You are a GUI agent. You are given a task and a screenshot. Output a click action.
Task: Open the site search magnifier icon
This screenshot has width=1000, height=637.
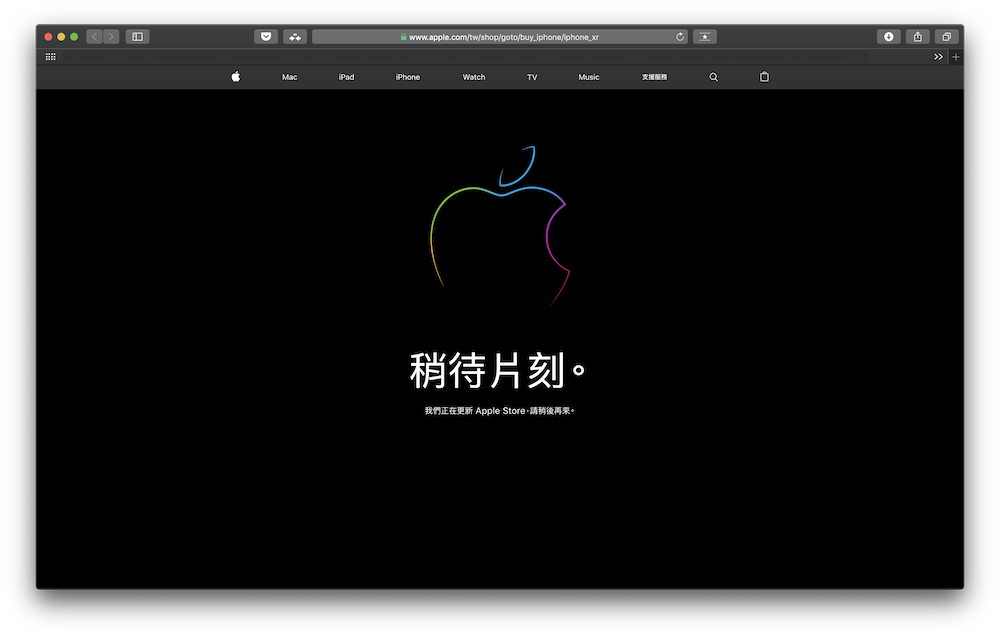(x=714, y=77)
